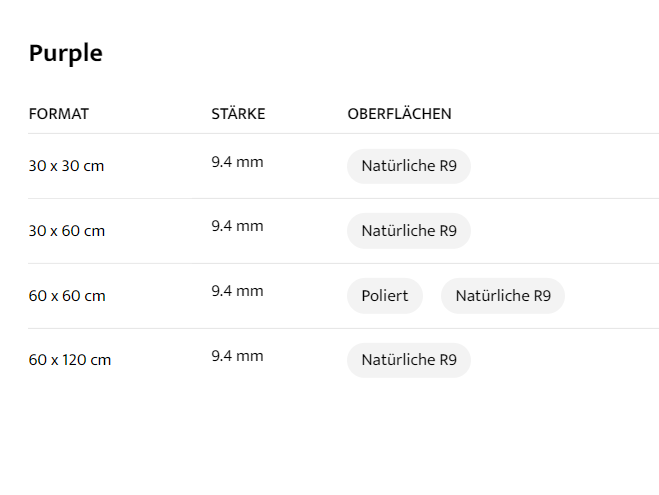The image size is (659, 495).
Task: Select the 30 x 60 cm format
Action: (66, 231)
